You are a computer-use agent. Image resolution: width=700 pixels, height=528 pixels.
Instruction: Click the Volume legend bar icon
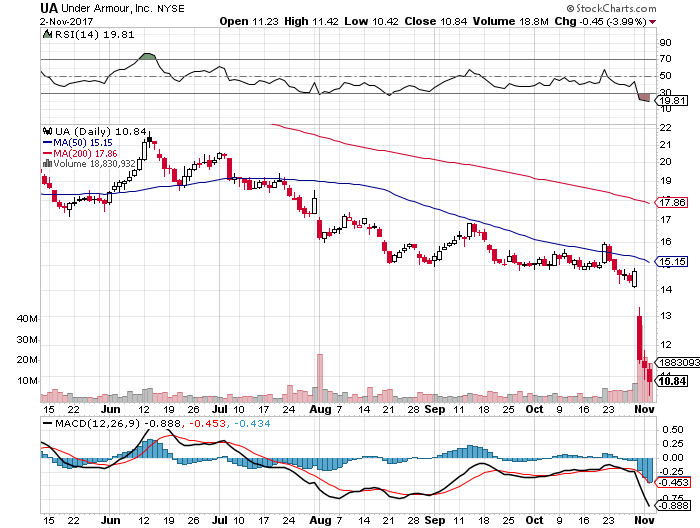coord(46,164)
